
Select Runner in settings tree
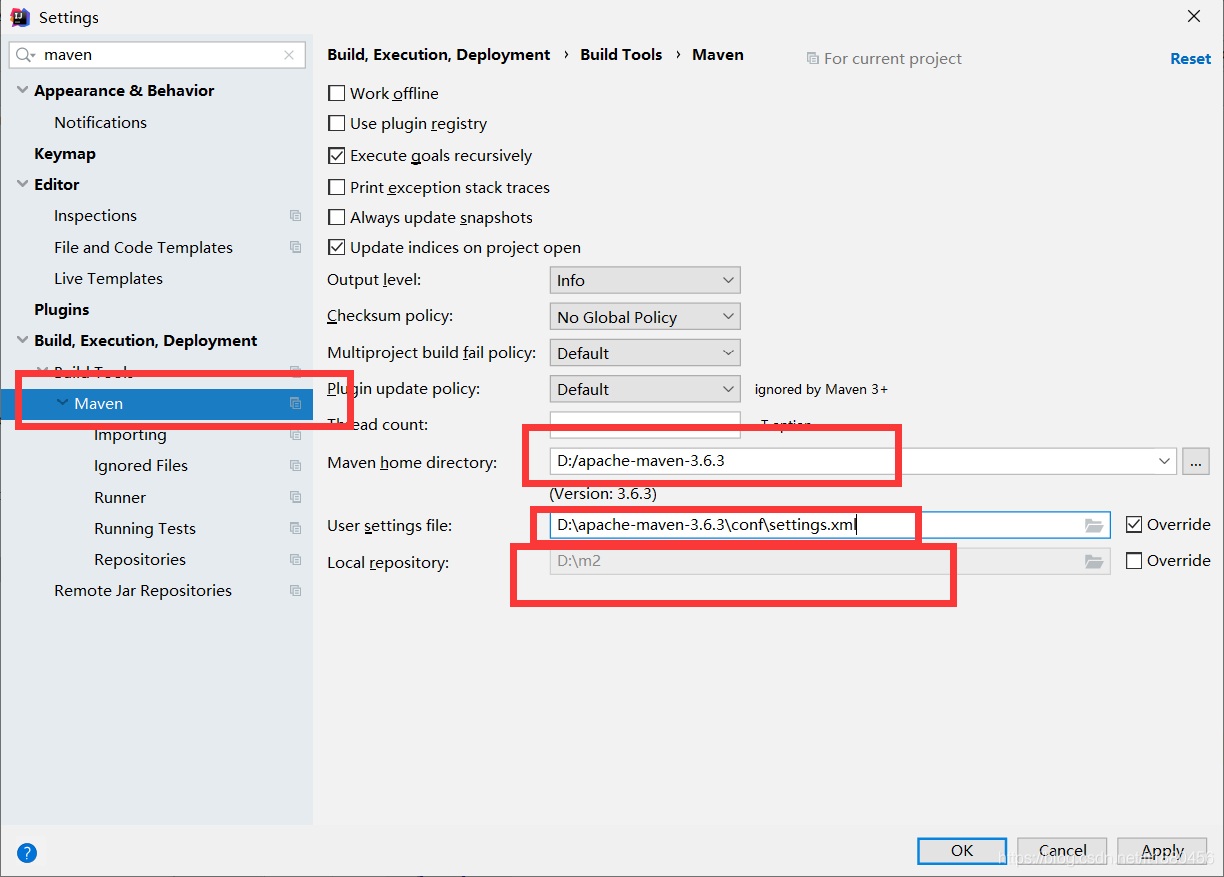point(120,497)
